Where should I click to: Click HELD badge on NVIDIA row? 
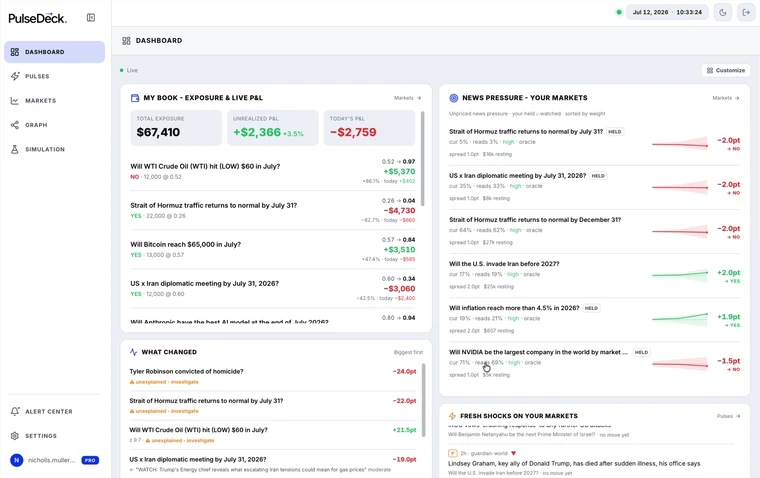641,352
